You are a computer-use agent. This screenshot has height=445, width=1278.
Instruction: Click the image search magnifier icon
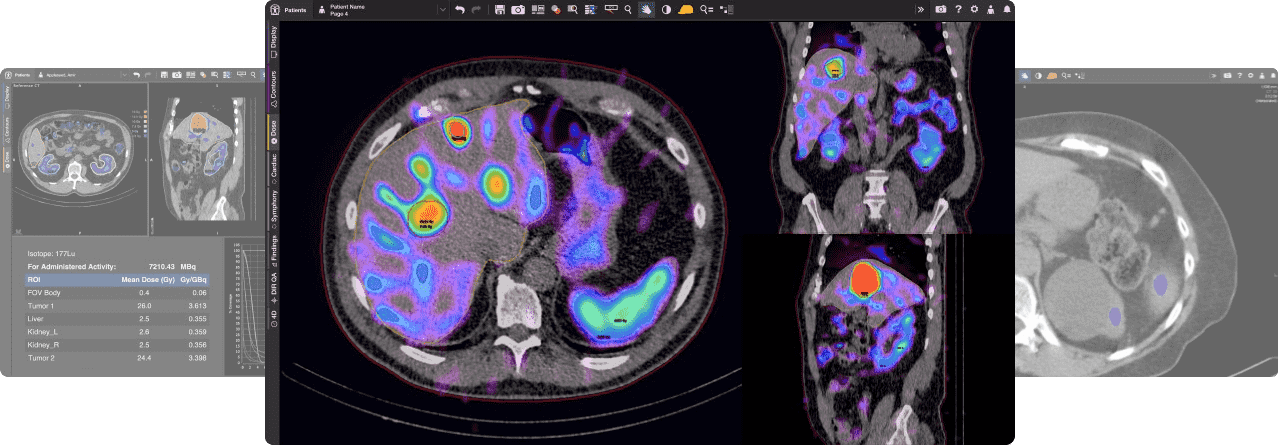click(572, 9)
